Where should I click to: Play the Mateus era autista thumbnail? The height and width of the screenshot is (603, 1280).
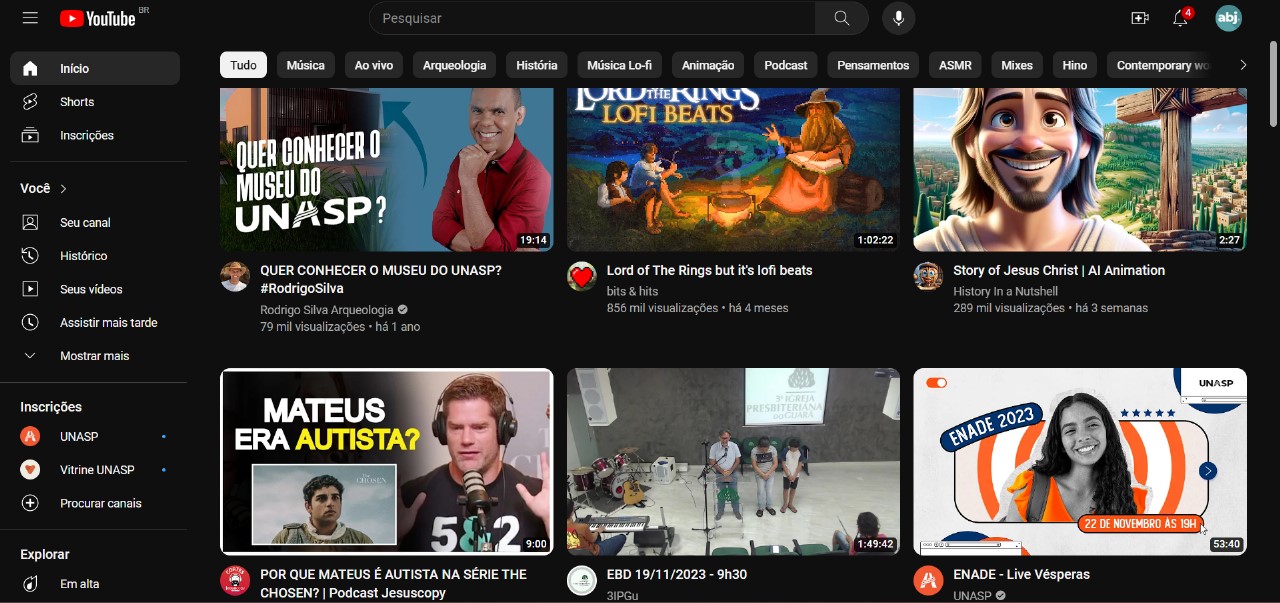pyautogui.click(x=387, y=461)
